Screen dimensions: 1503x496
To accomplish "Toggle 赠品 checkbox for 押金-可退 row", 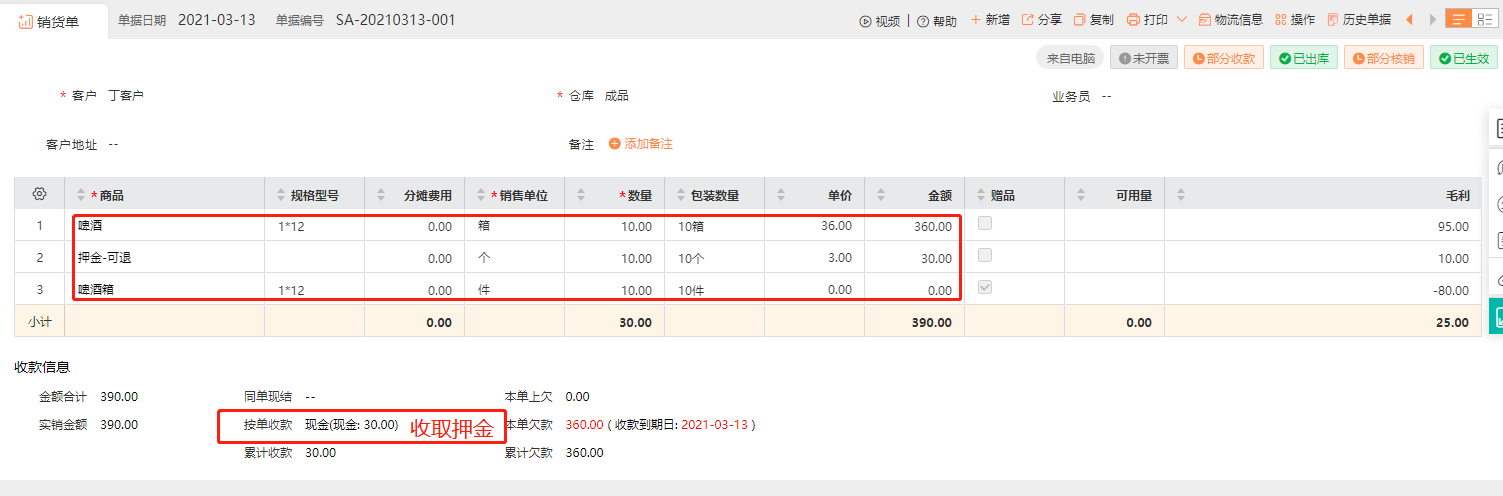I will [985, 256].
